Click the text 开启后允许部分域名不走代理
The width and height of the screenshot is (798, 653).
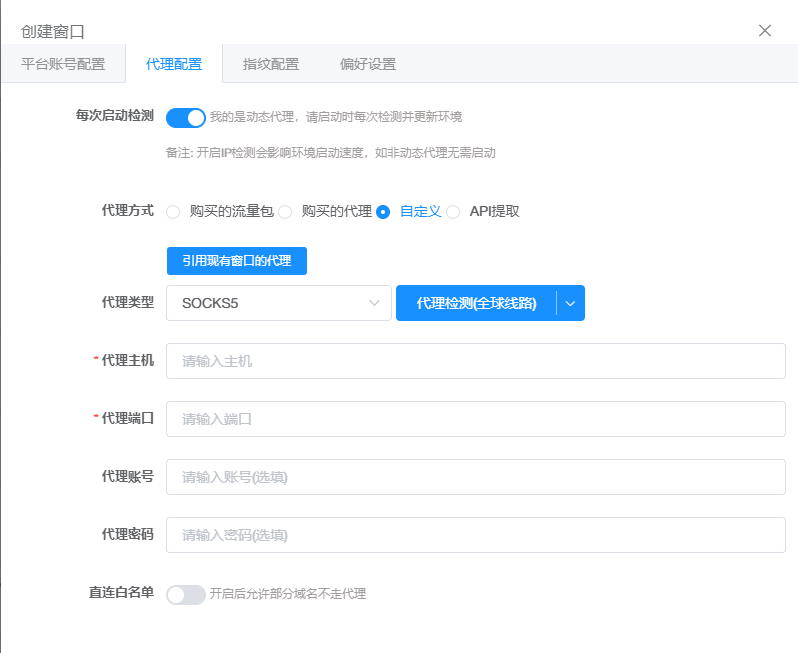[x=288, y=594]
